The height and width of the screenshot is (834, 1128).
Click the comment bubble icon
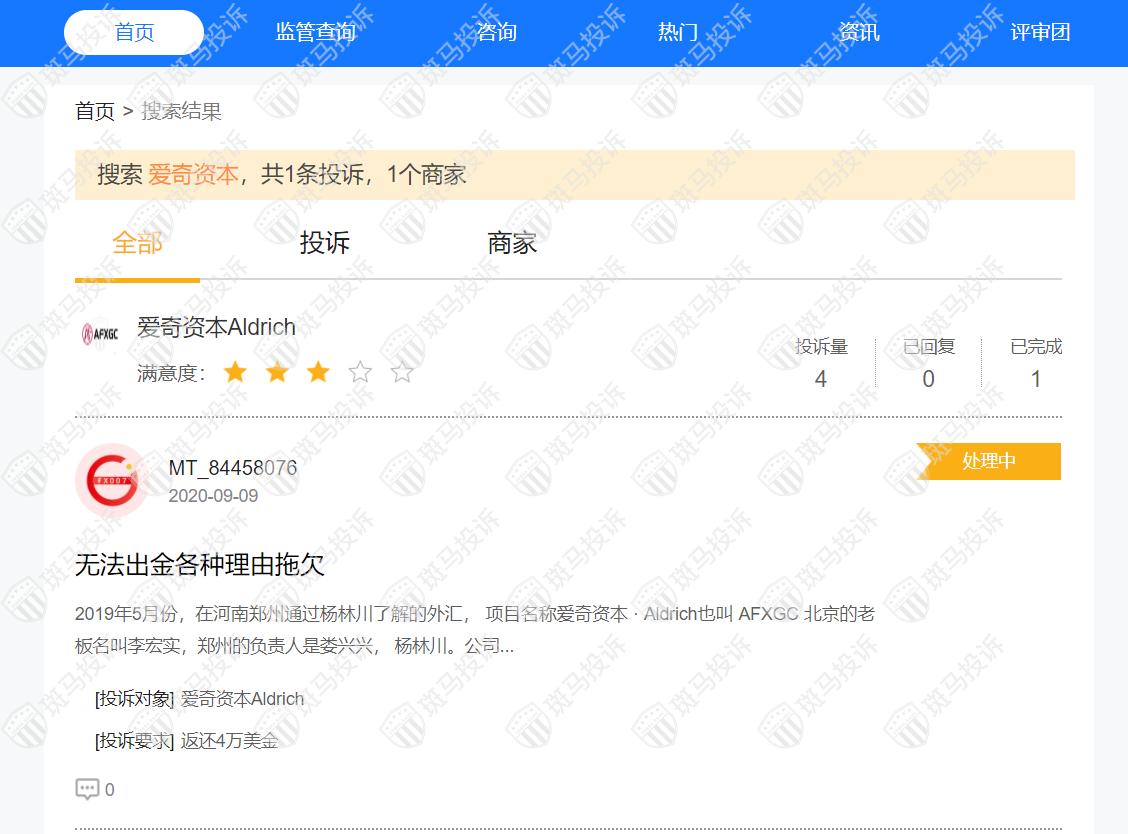(87, 789)
